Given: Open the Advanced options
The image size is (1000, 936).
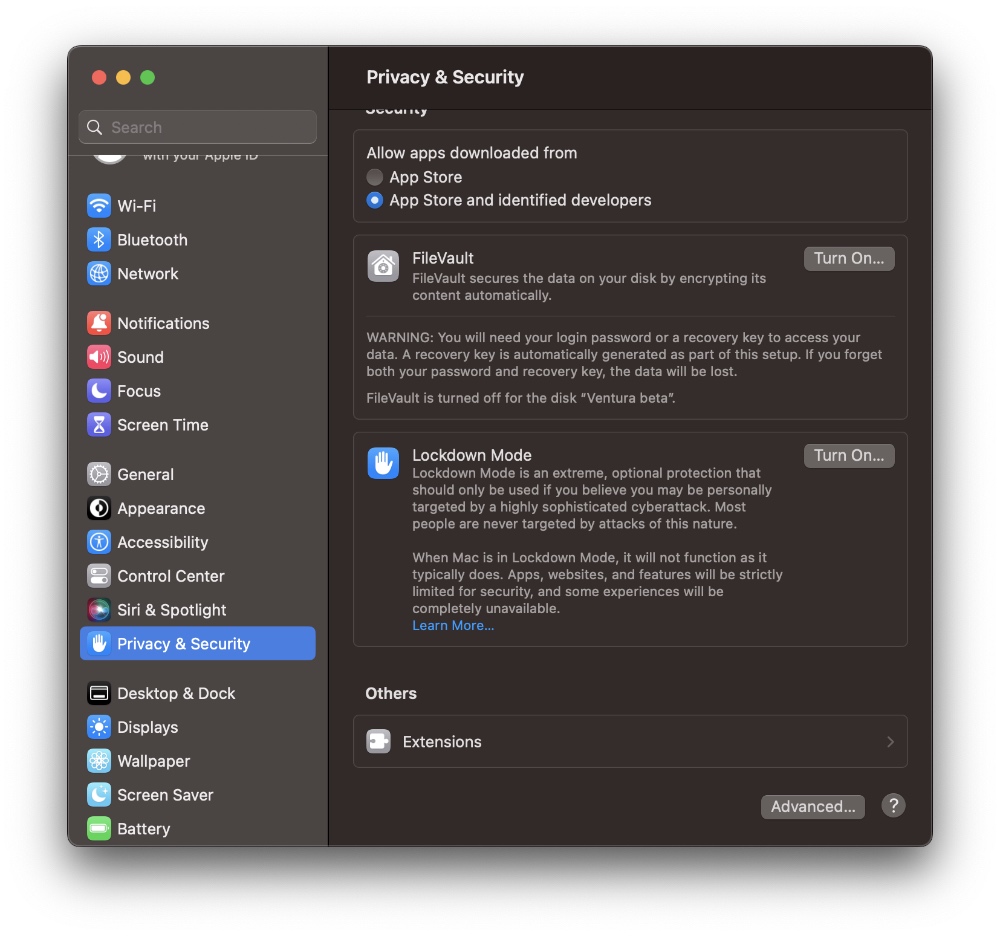Looking at the screenshot, I should pyautogui.click(x=812, y=806).
